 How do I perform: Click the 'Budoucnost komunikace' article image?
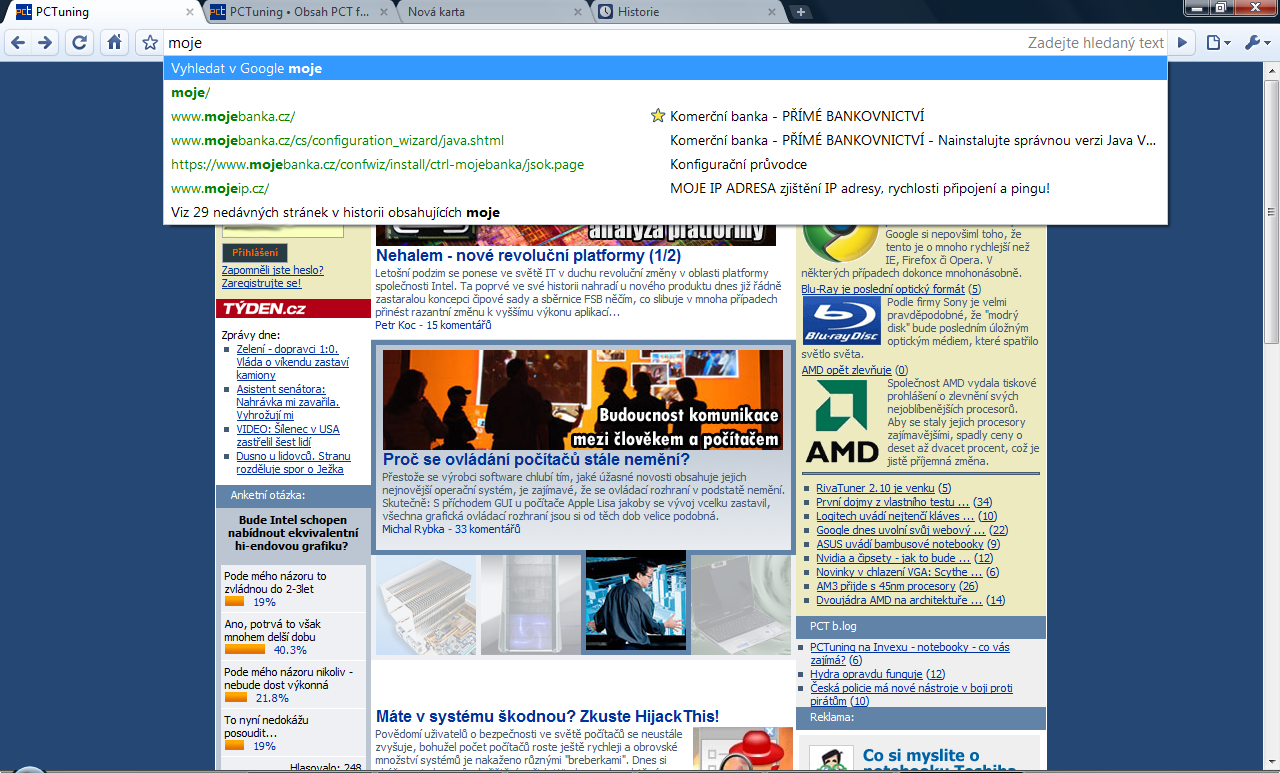[x=583, y=400]
